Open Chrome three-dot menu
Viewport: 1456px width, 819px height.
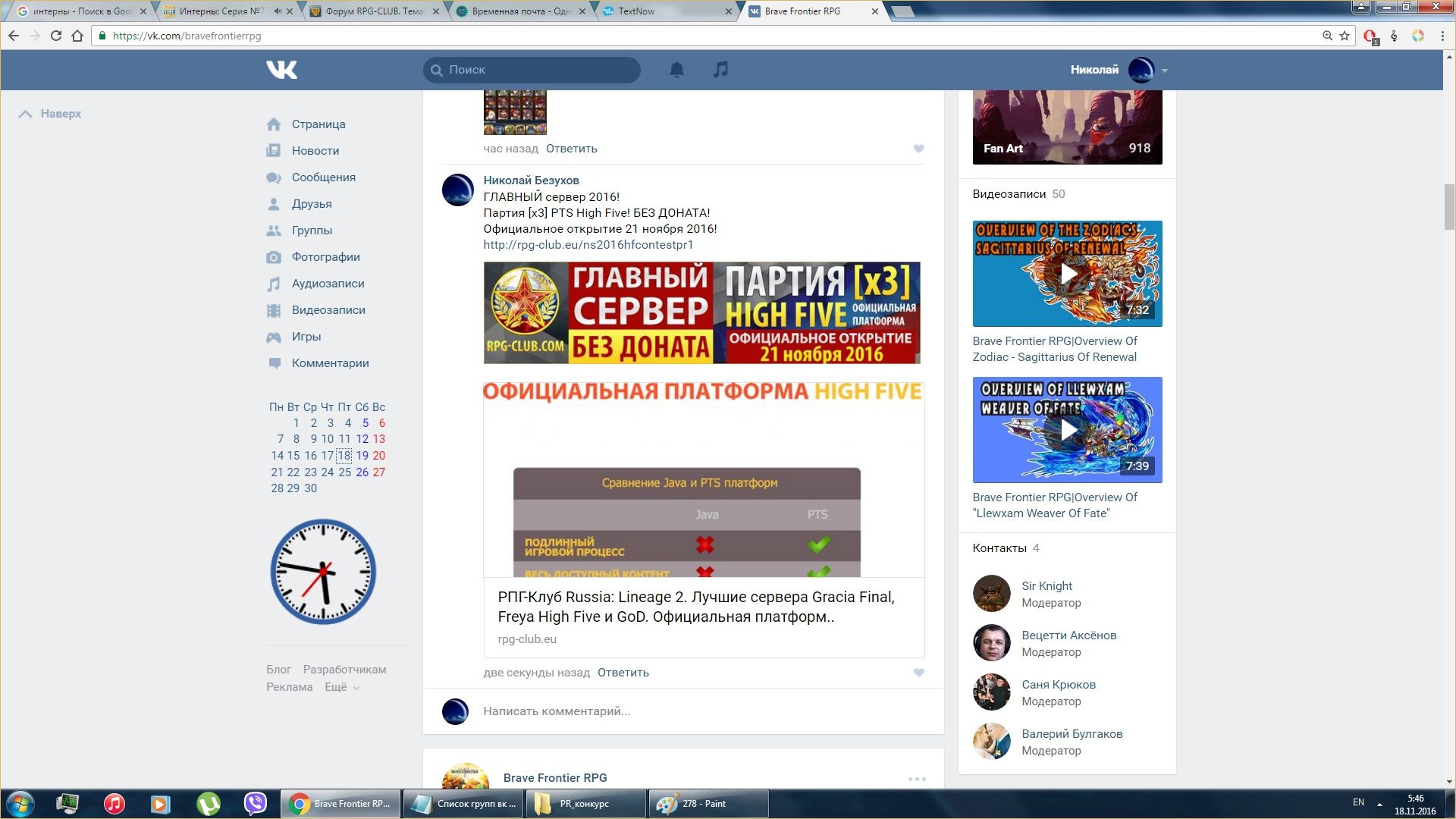(x=1442, y=36)
